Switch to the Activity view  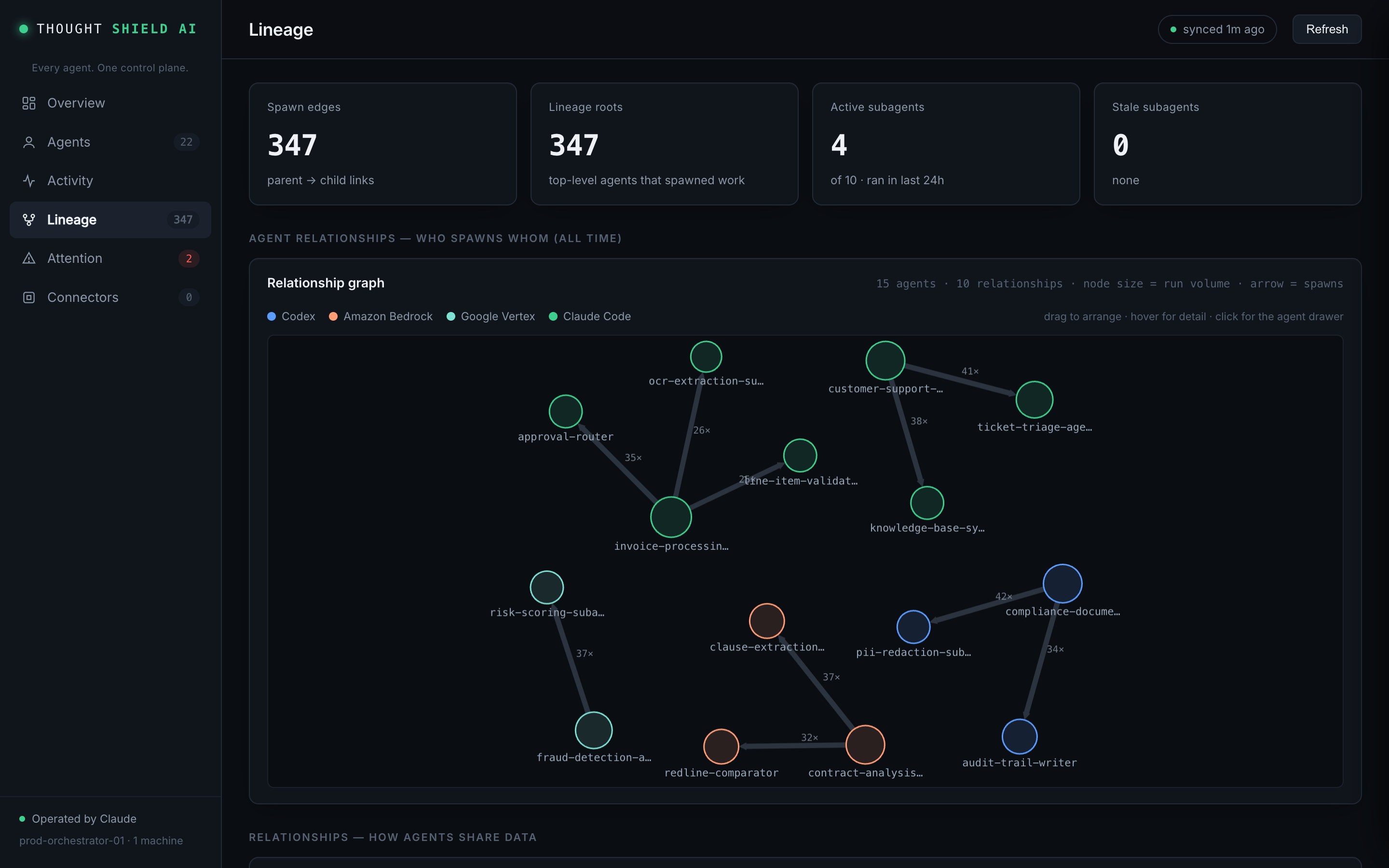point(110,181)
